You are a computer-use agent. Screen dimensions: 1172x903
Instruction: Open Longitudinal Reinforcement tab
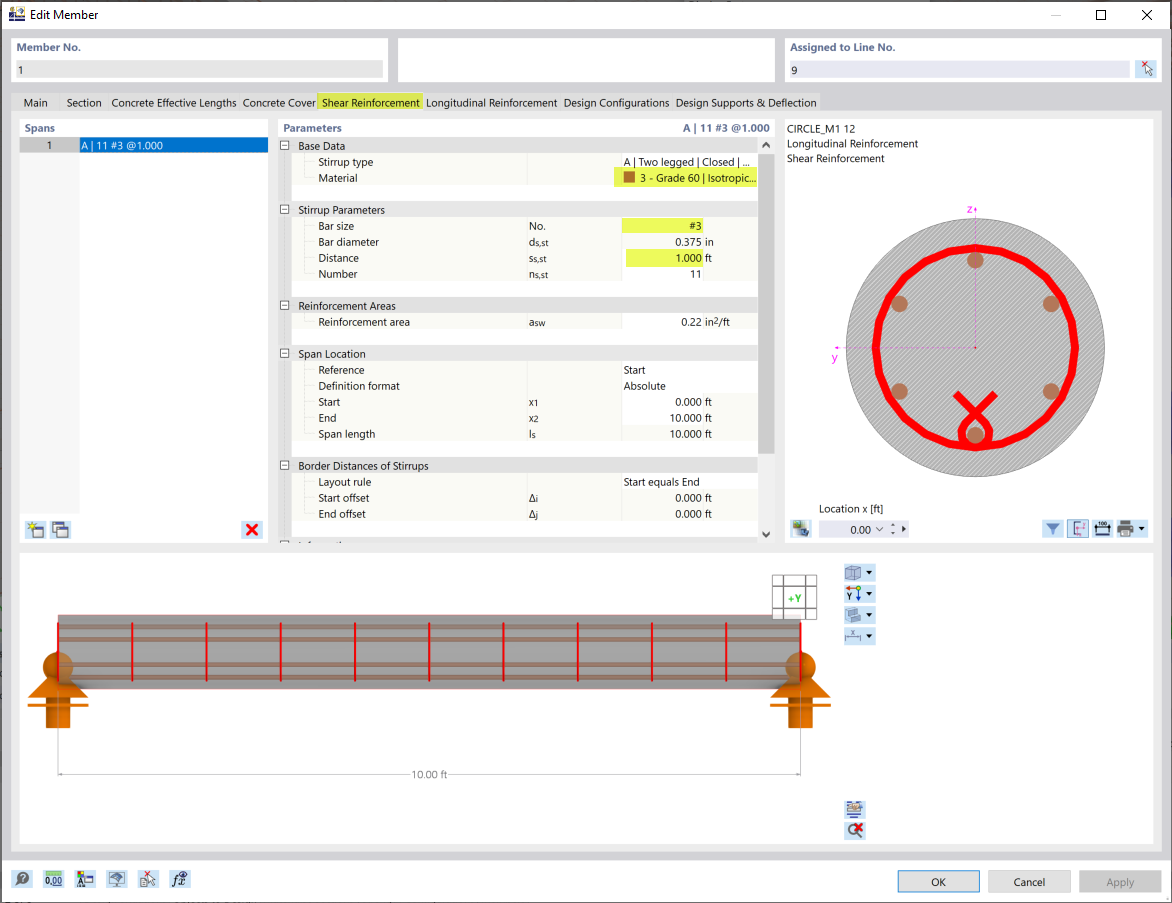(x=491, y=102)
